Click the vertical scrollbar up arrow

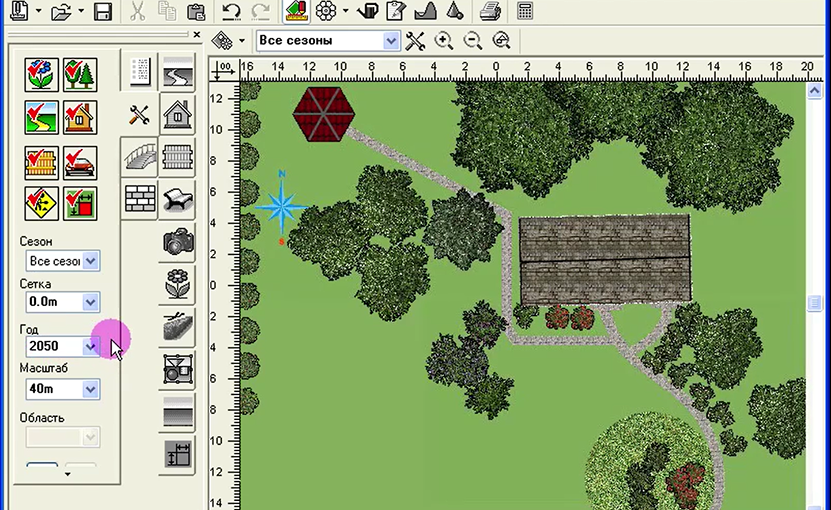pos(815,91)
